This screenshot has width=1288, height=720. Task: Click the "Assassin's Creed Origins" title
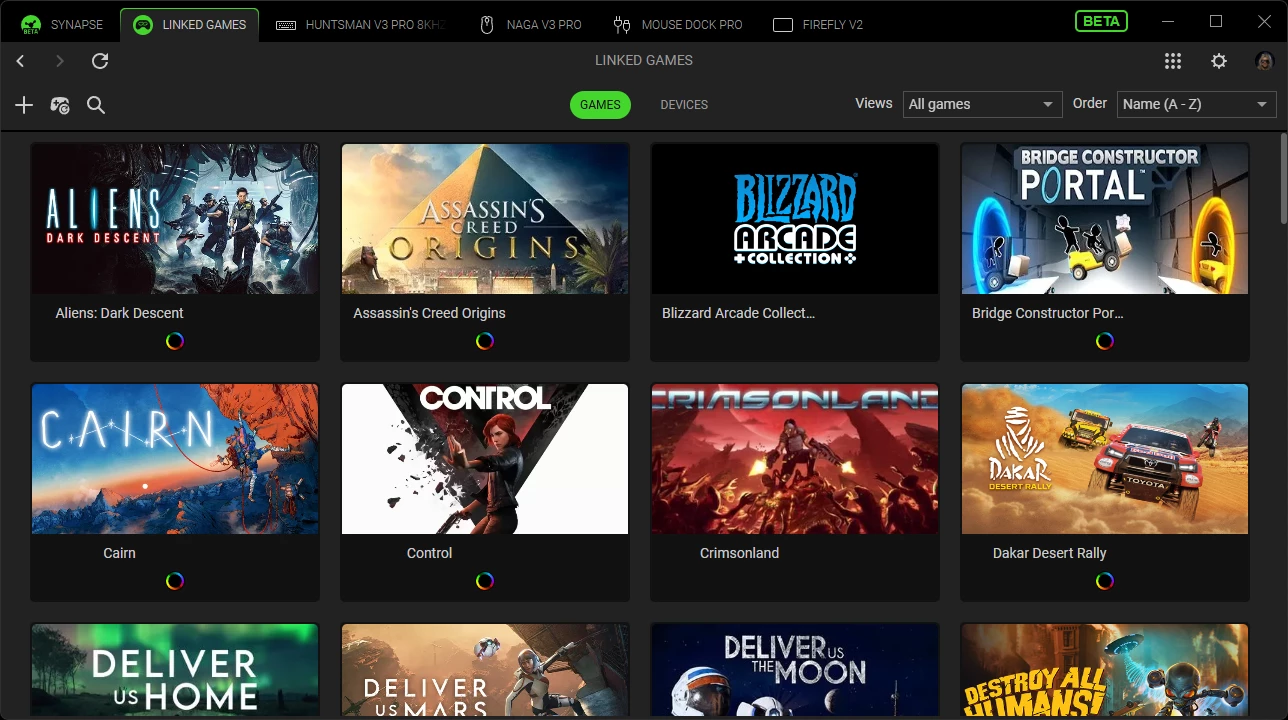click(x=429, y=313)
